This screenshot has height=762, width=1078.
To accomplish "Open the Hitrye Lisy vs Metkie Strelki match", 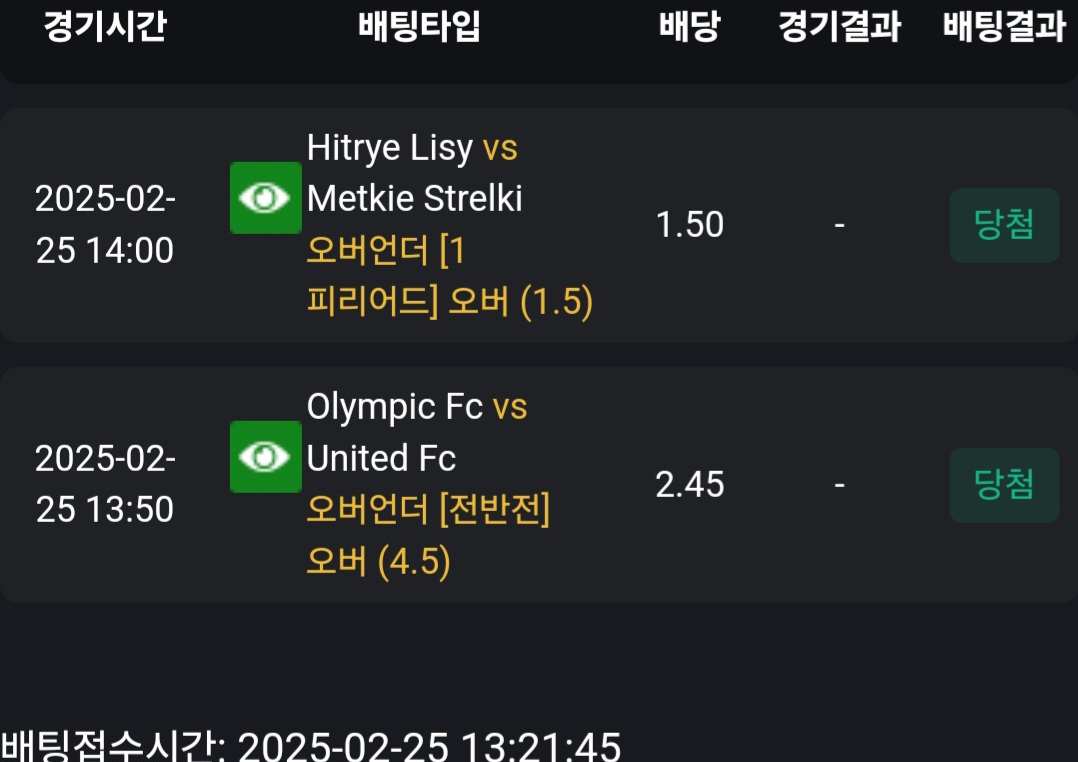I will pos(414,173).
